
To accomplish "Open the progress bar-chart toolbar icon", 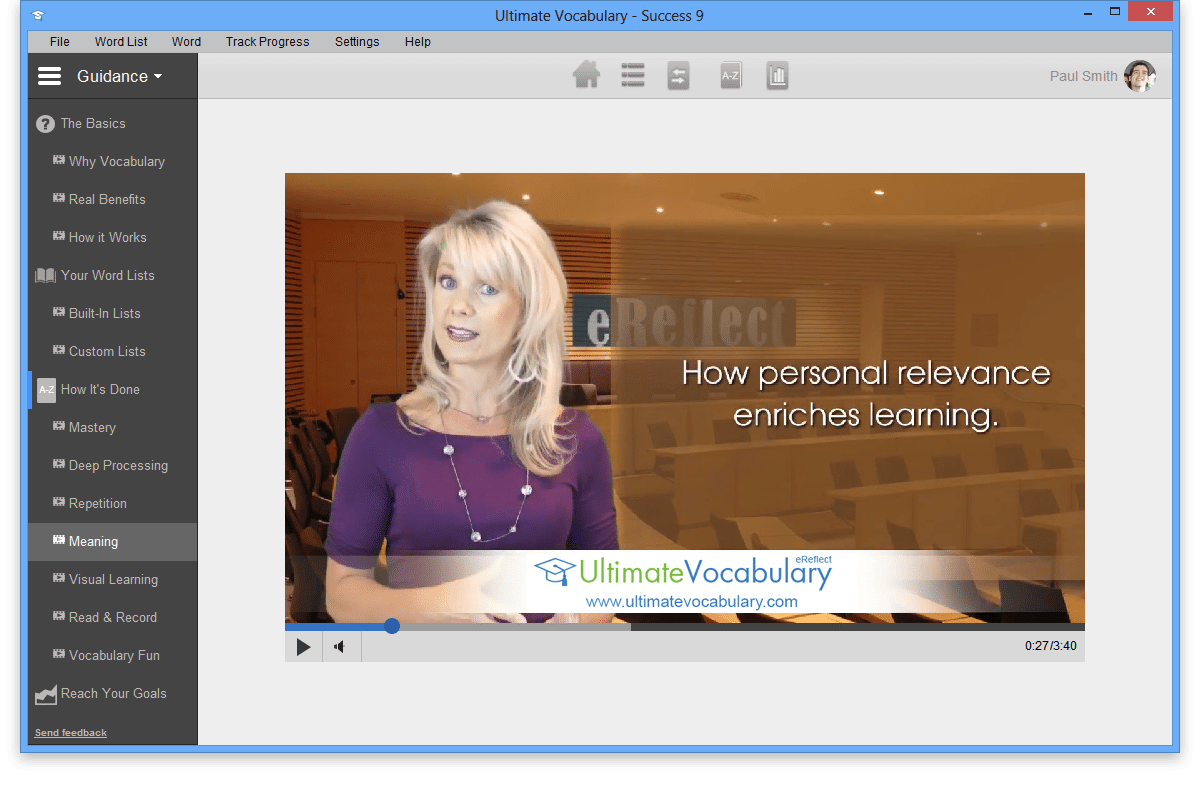I will pos(778,76).
